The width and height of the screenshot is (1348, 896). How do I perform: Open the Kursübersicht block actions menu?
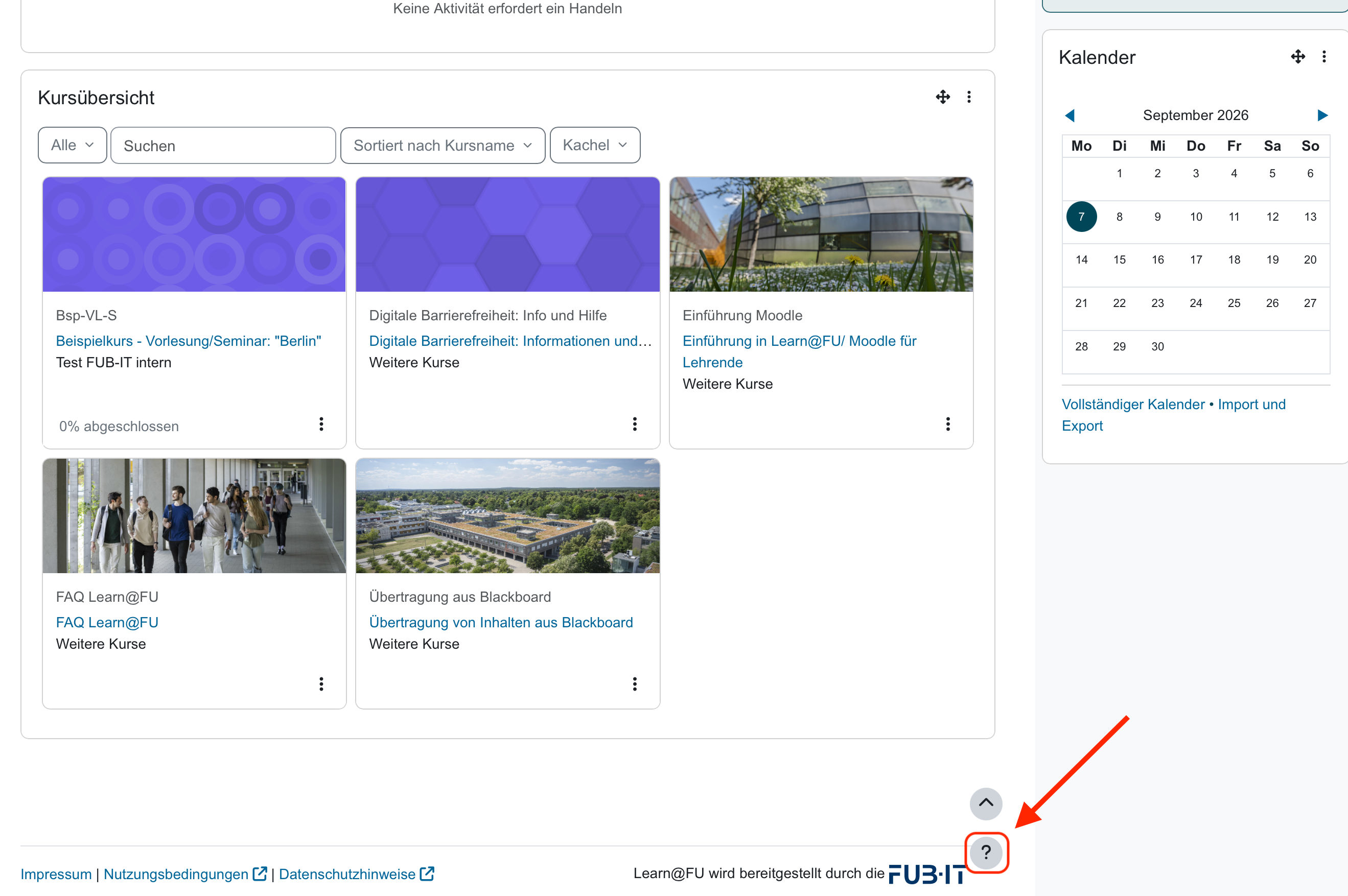coord(968,97)
